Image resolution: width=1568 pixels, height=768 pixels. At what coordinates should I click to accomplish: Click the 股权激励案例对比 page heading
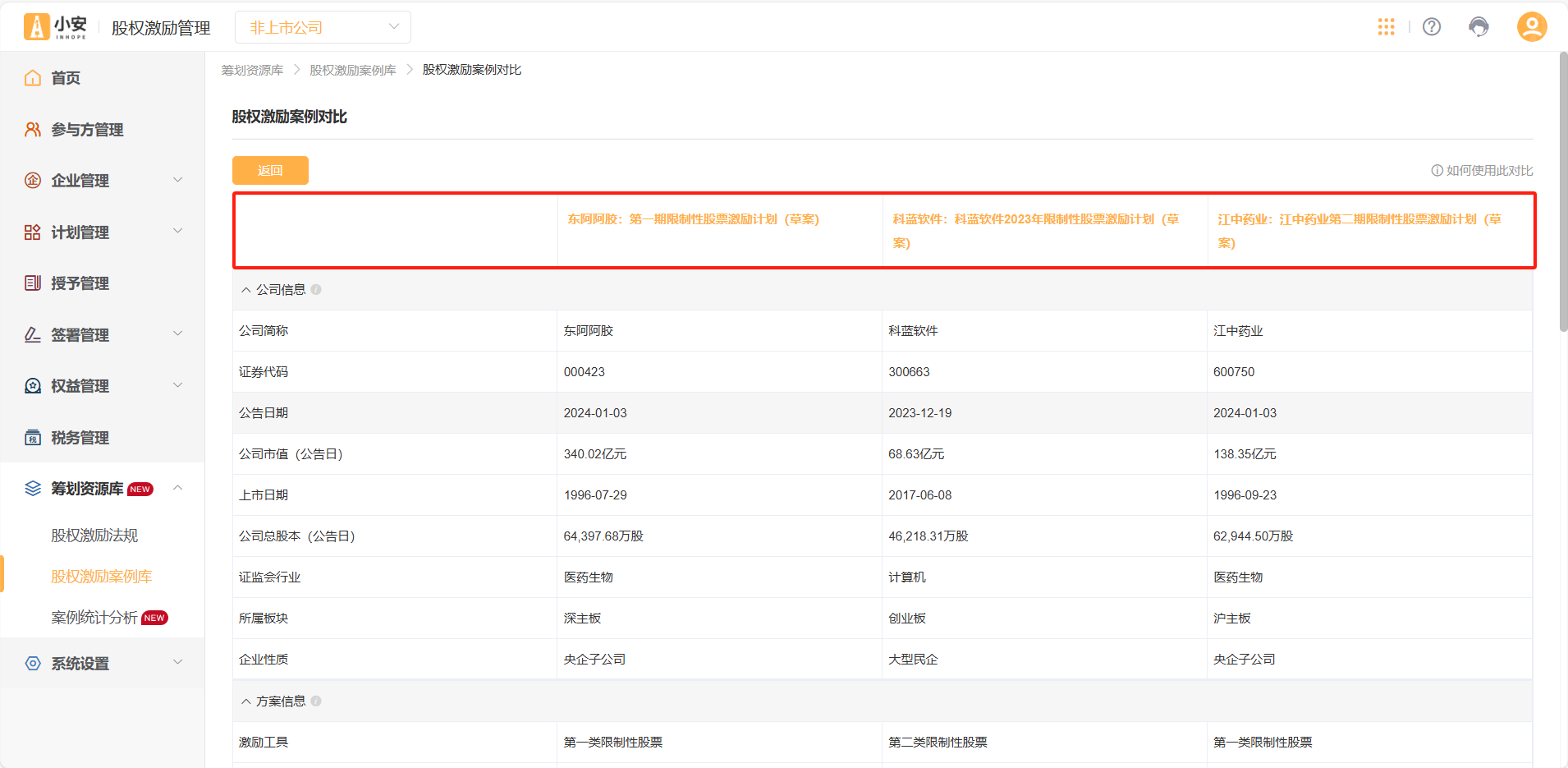tap(289, 117)
